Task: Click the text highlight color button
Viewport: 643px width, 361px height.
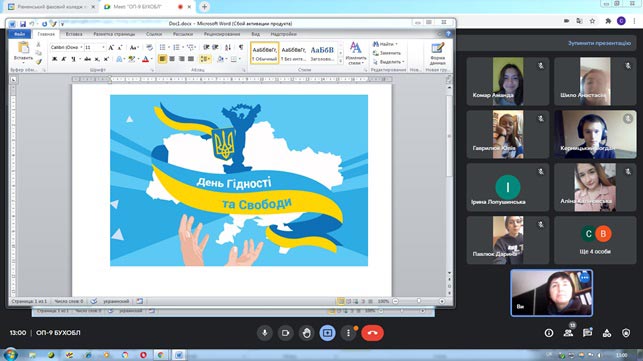Action: click(x=131, y=59)
